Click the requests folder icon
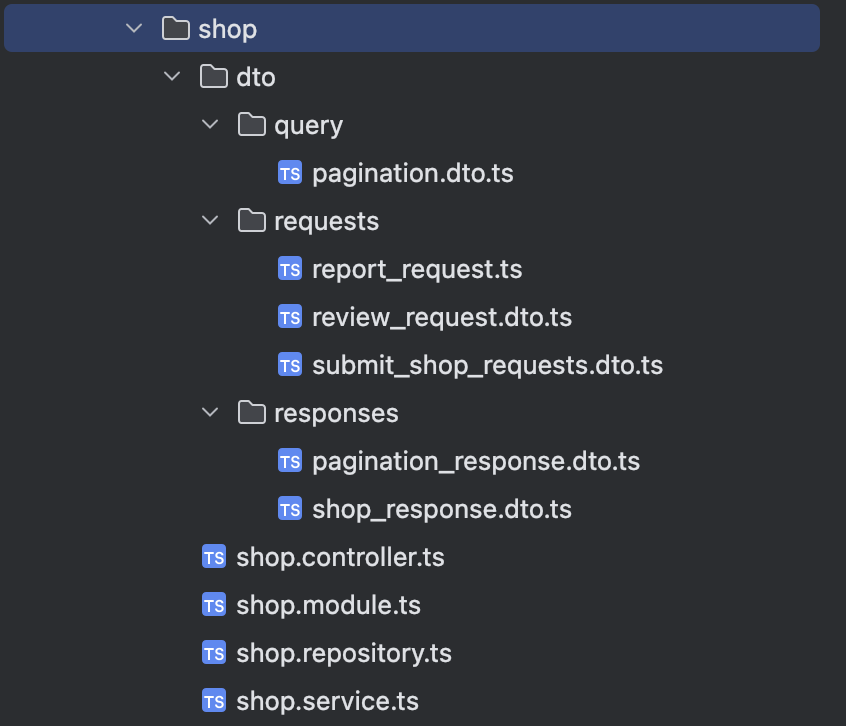This screenshot has height=726, width=846. pyautogui.click(x=252, y=221)
